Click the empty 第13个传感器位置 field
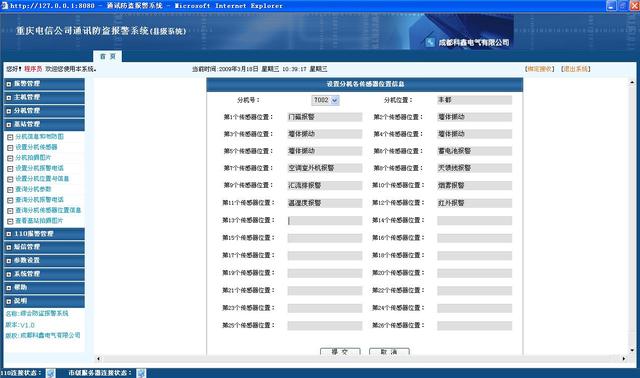This screenshot has width=640, height=378. 324,220
